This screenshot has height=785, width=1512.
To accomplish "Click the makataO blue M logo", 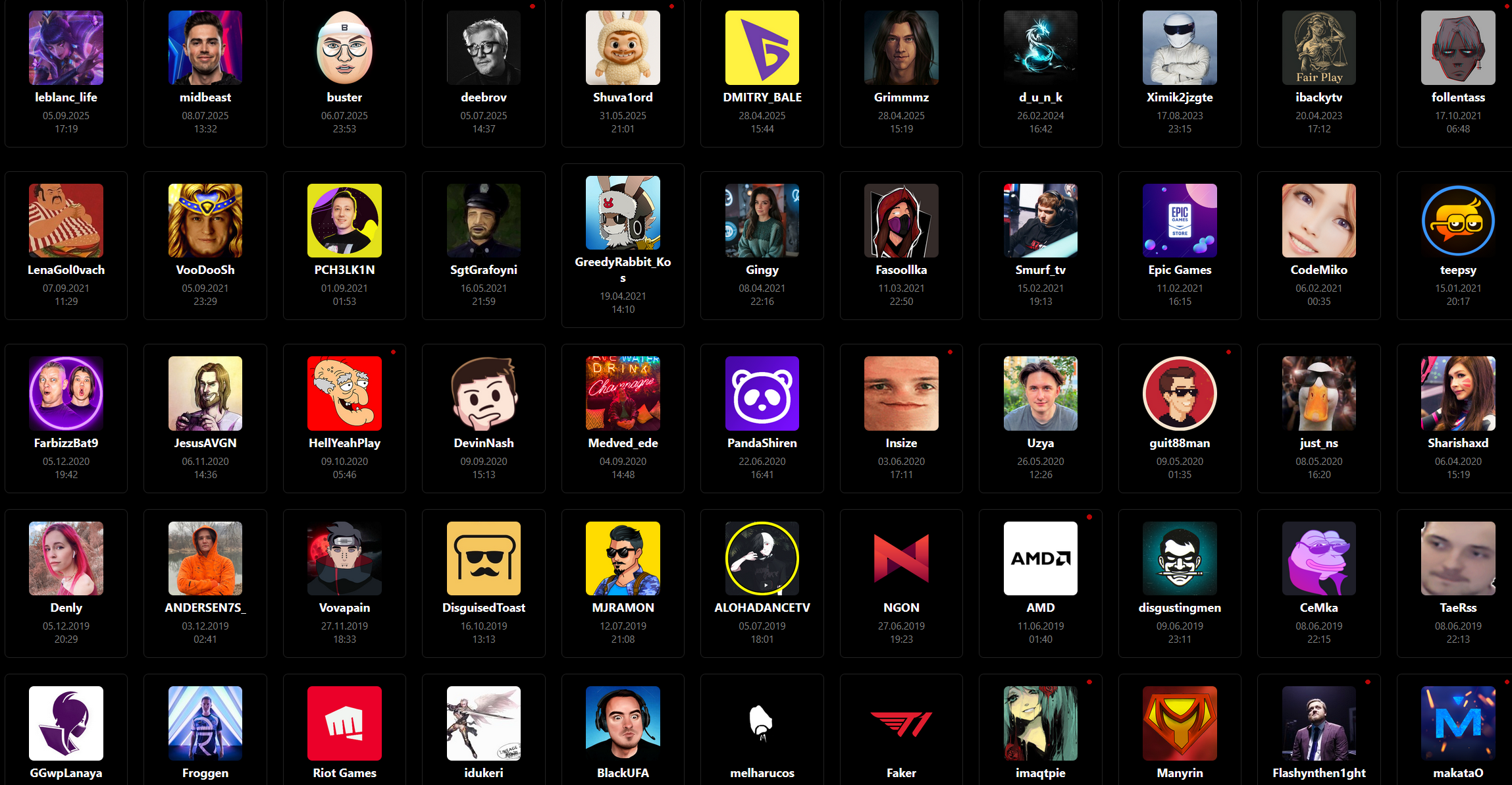I will (1457, 723).
